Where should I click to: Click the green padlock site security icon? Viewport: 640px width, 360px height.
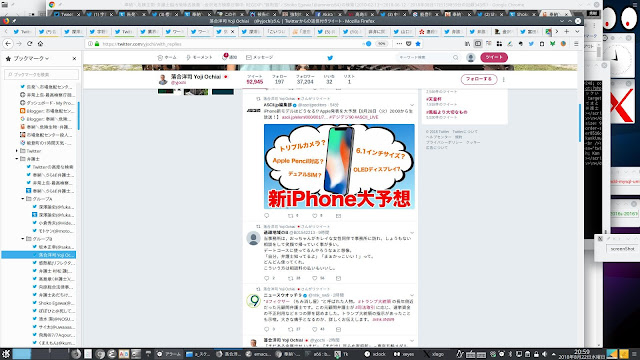pos(97,44)
